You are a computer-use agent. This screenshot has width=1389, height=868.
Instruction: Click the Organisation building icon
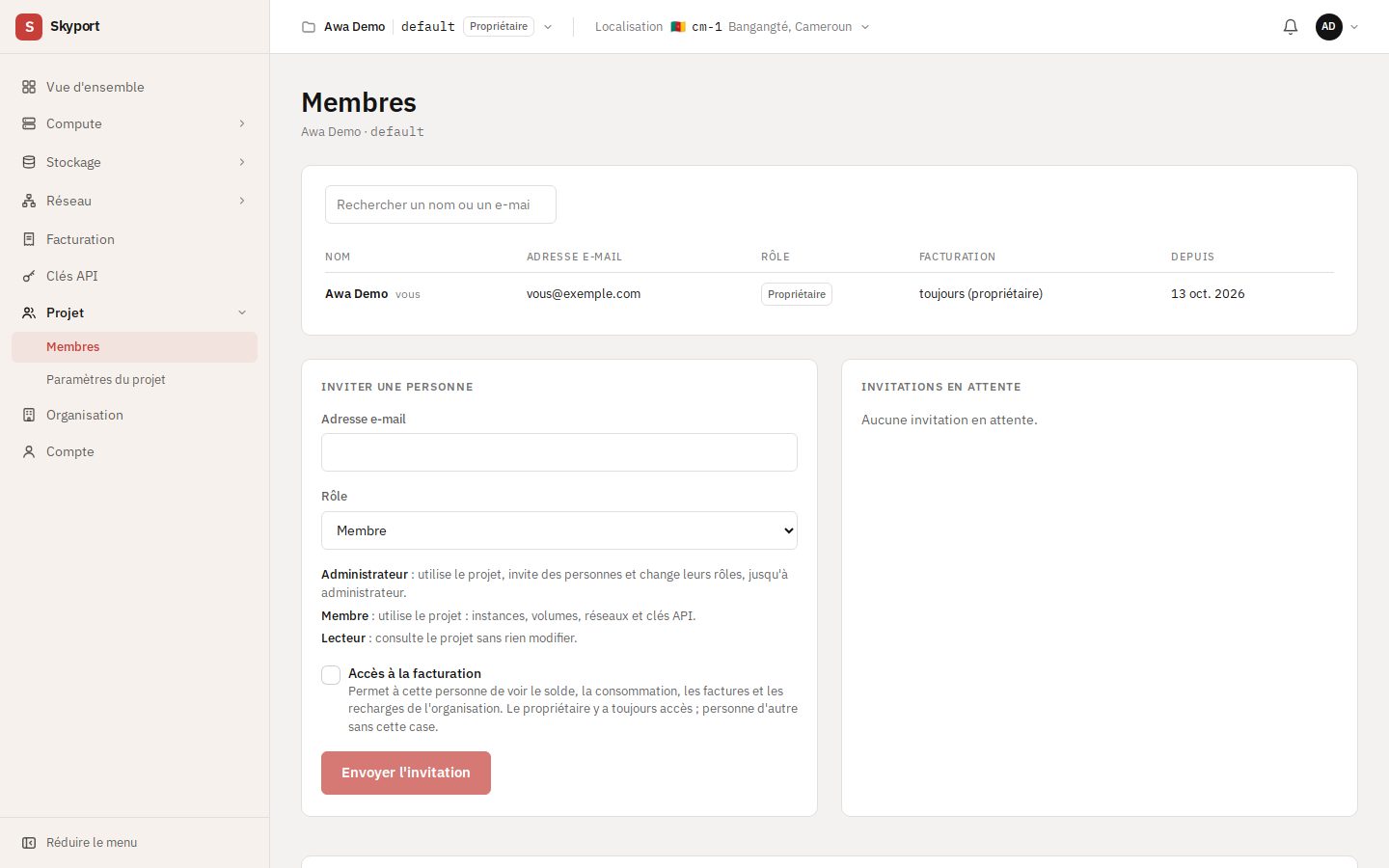(x=29, y=415)
